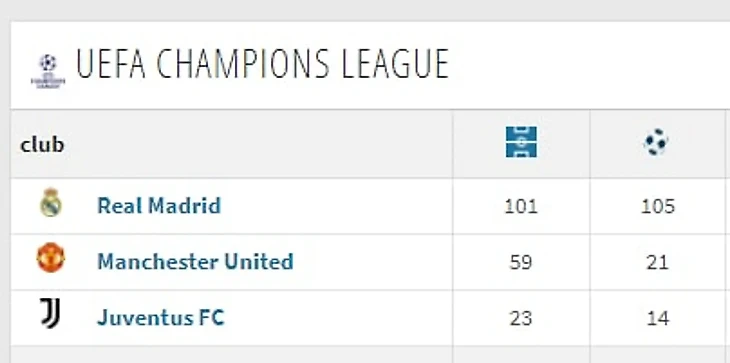730x363 pixels.
Task: Open the Manchester United club link
Action: pos(195,262)
